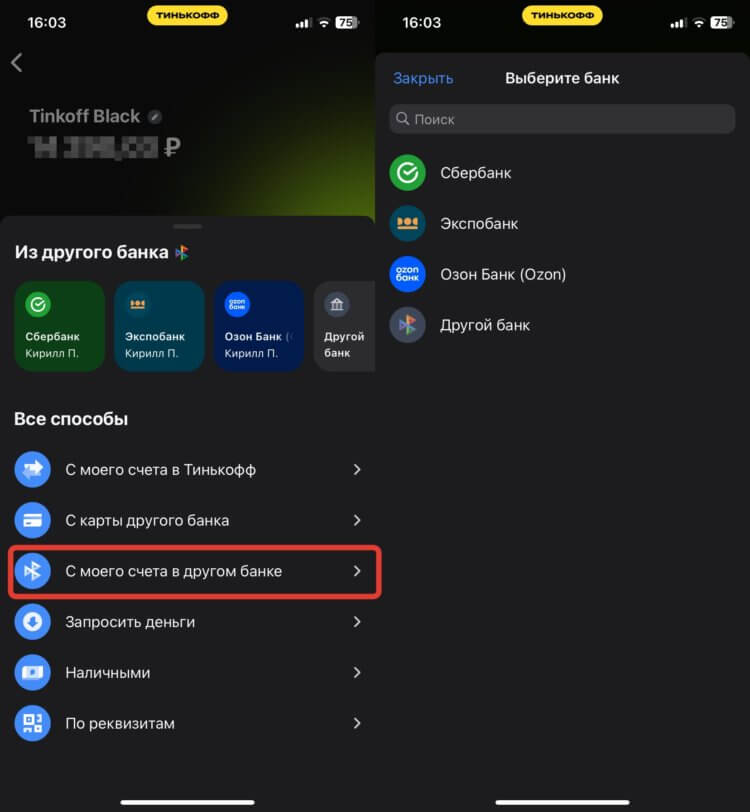Screen dimensions: 750x812
Task: Tap the Tinkoff Black account title
Action: pyautogui.click(x=84, y=117)
